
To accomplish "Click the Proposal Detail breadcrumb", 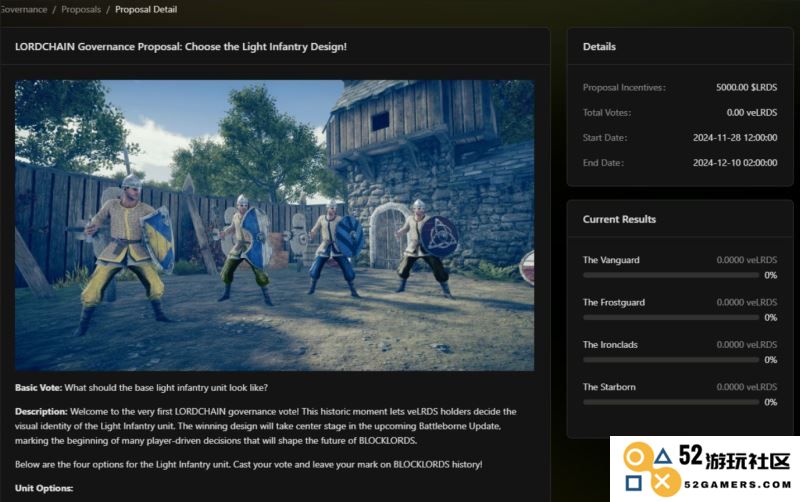I will click(x=146, y=9).
